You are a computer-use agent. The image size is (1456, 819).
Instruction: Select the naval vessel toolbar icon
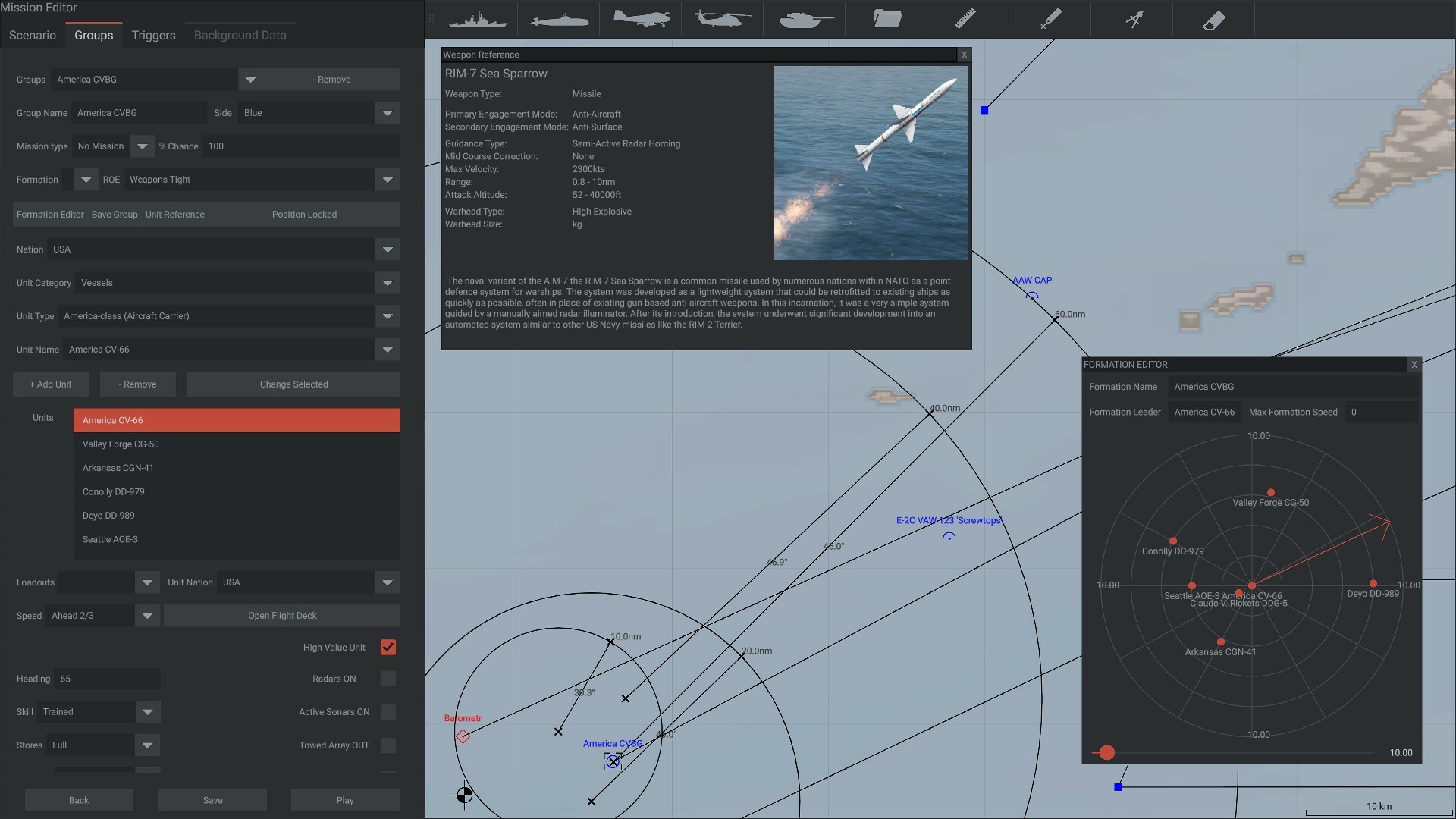coord(476,19)
